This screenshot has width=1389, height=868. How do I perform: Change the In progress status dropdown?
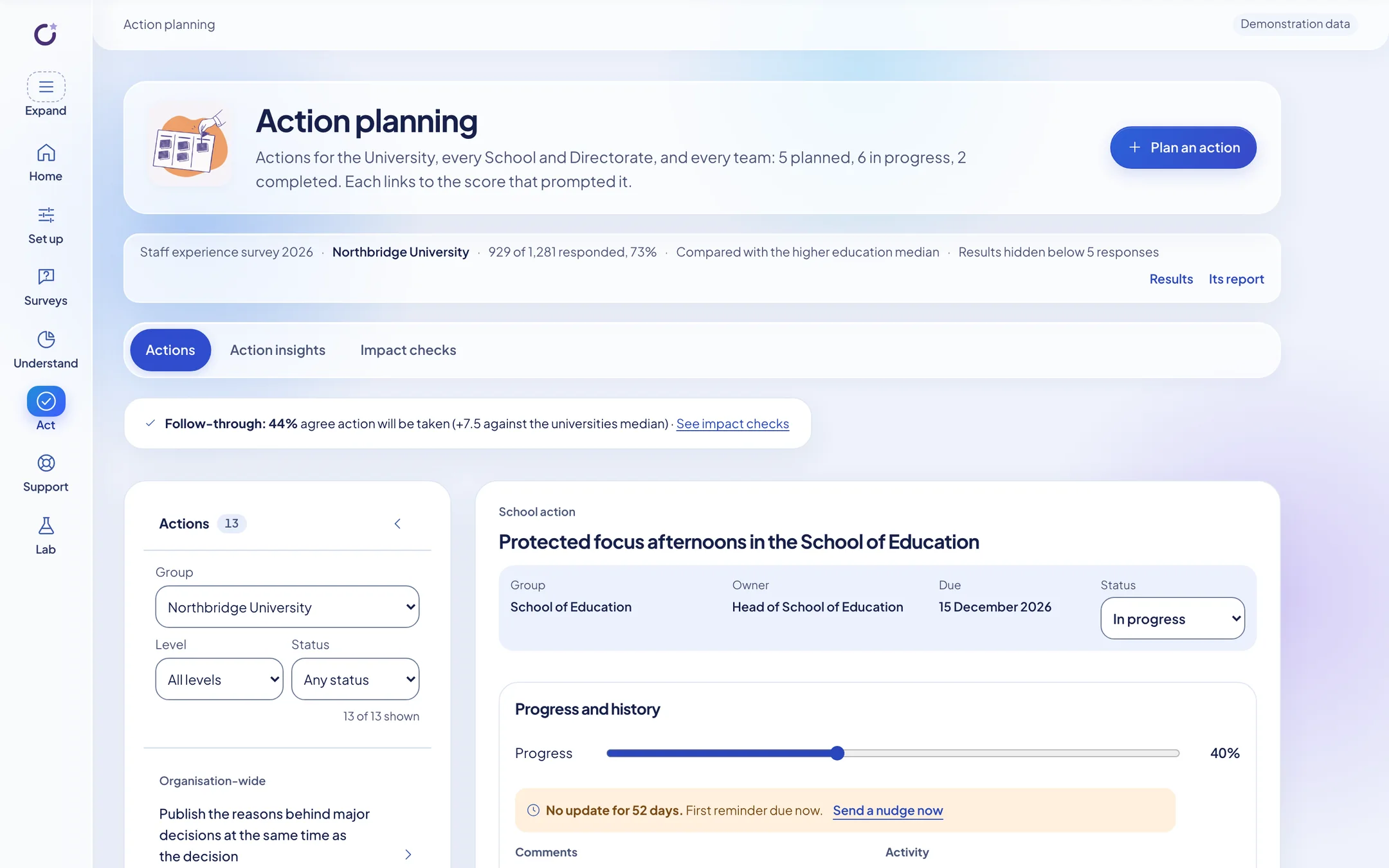coord(1173,619)
